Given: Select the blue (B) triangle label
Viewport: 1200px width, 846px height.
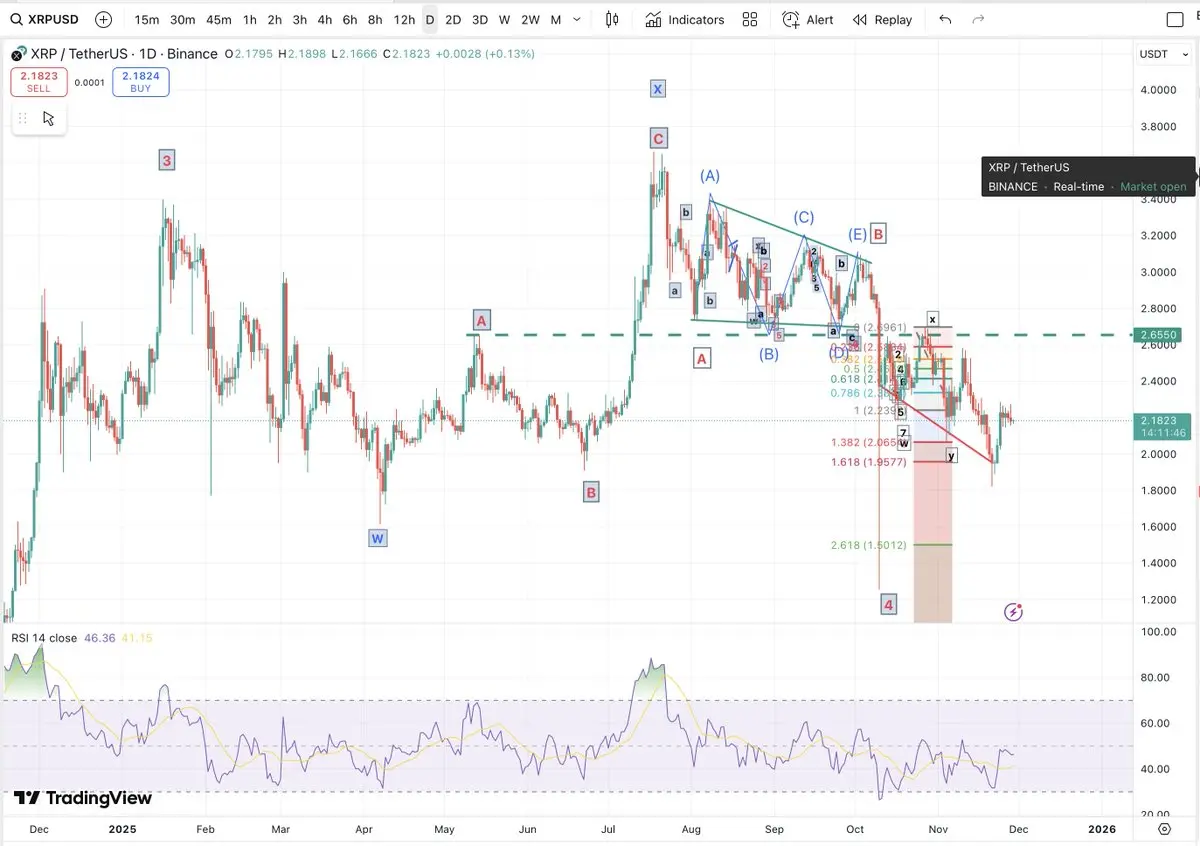Looking at the screenshot, I should pyautogui.click(x=768, y=353).
